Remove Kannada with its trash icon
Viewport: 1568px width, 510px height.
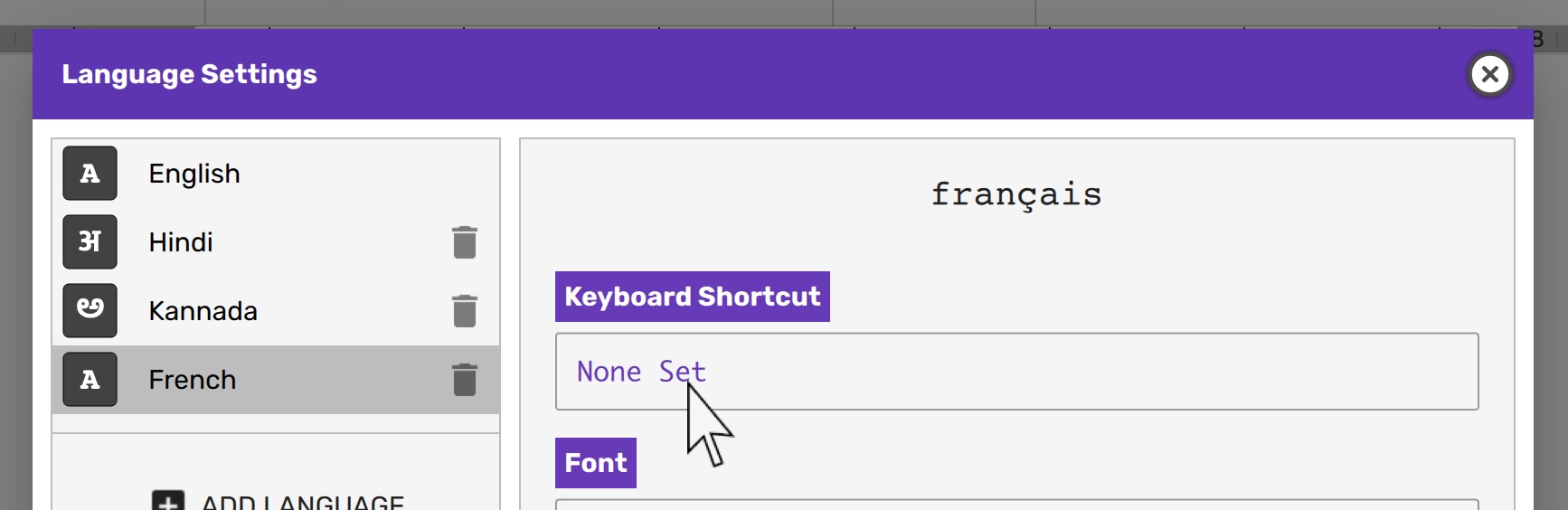point(464,311)
